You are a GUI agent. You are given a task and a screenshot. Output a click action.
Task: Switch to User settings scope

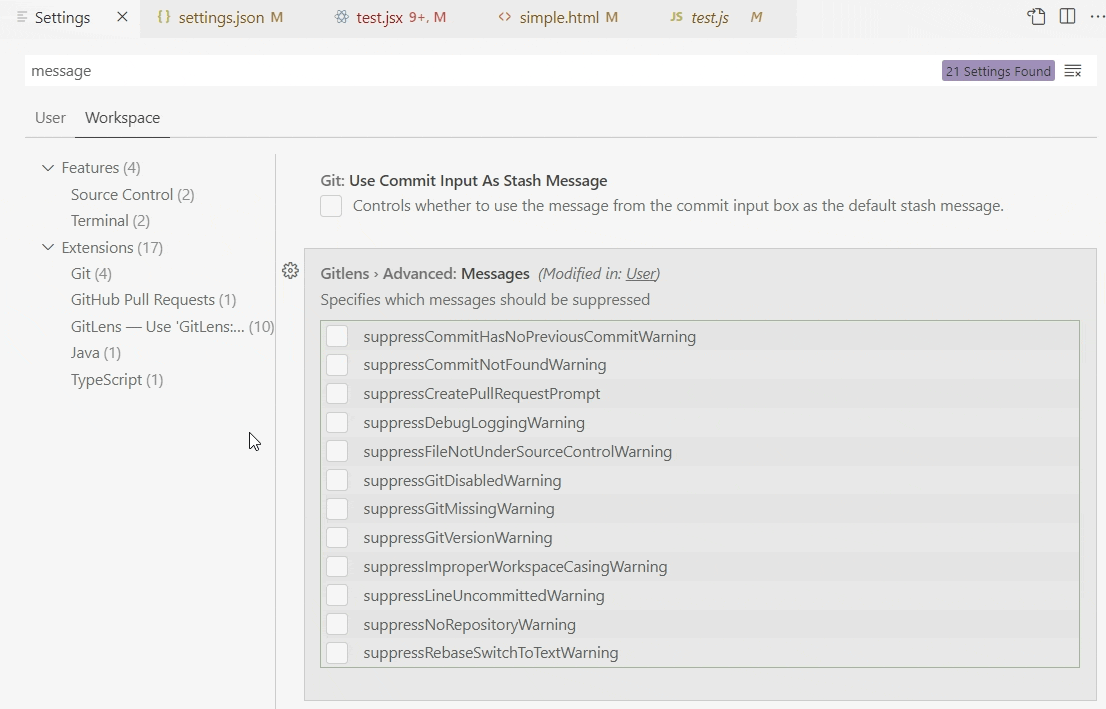coord(50,118)
